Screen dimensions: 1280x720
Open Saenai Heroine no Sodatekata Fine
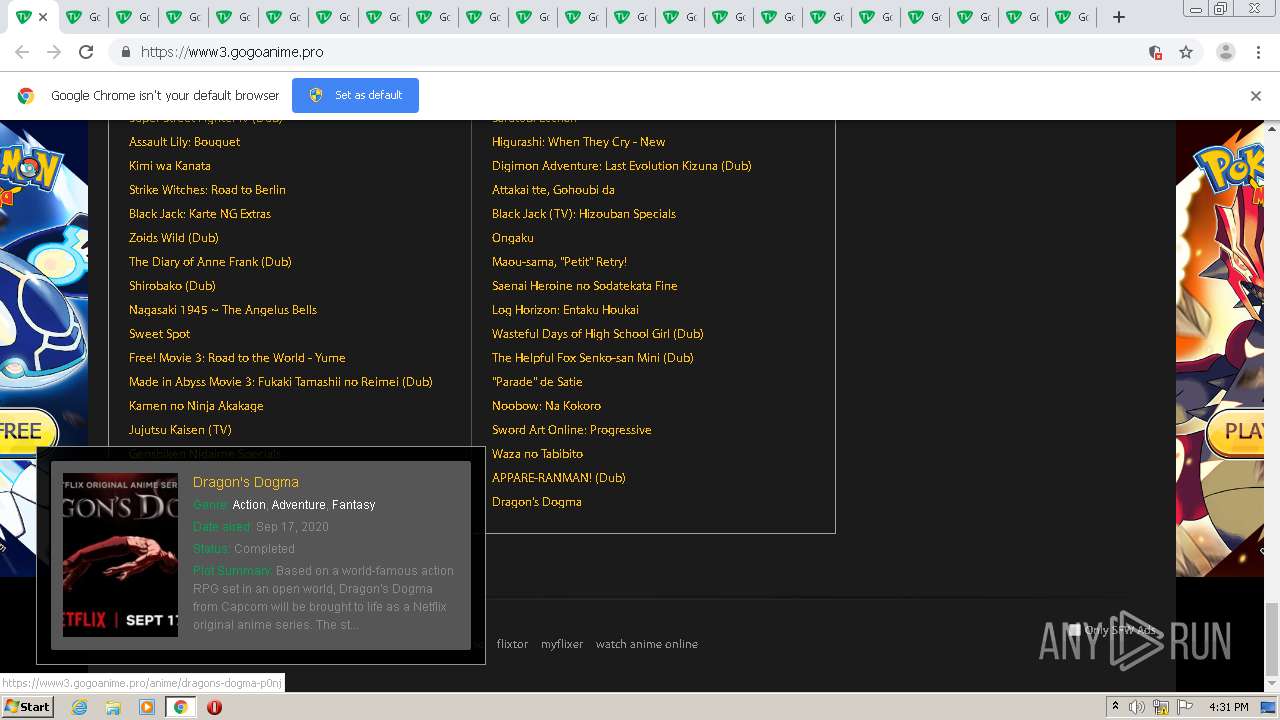tap(585, 286)
